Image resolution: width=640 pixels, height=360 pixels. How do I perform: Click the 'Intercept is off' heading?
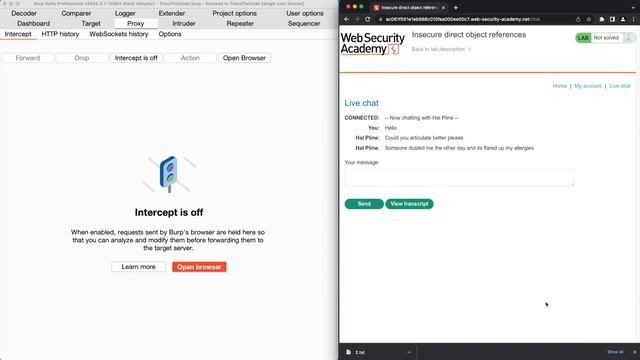169,213
